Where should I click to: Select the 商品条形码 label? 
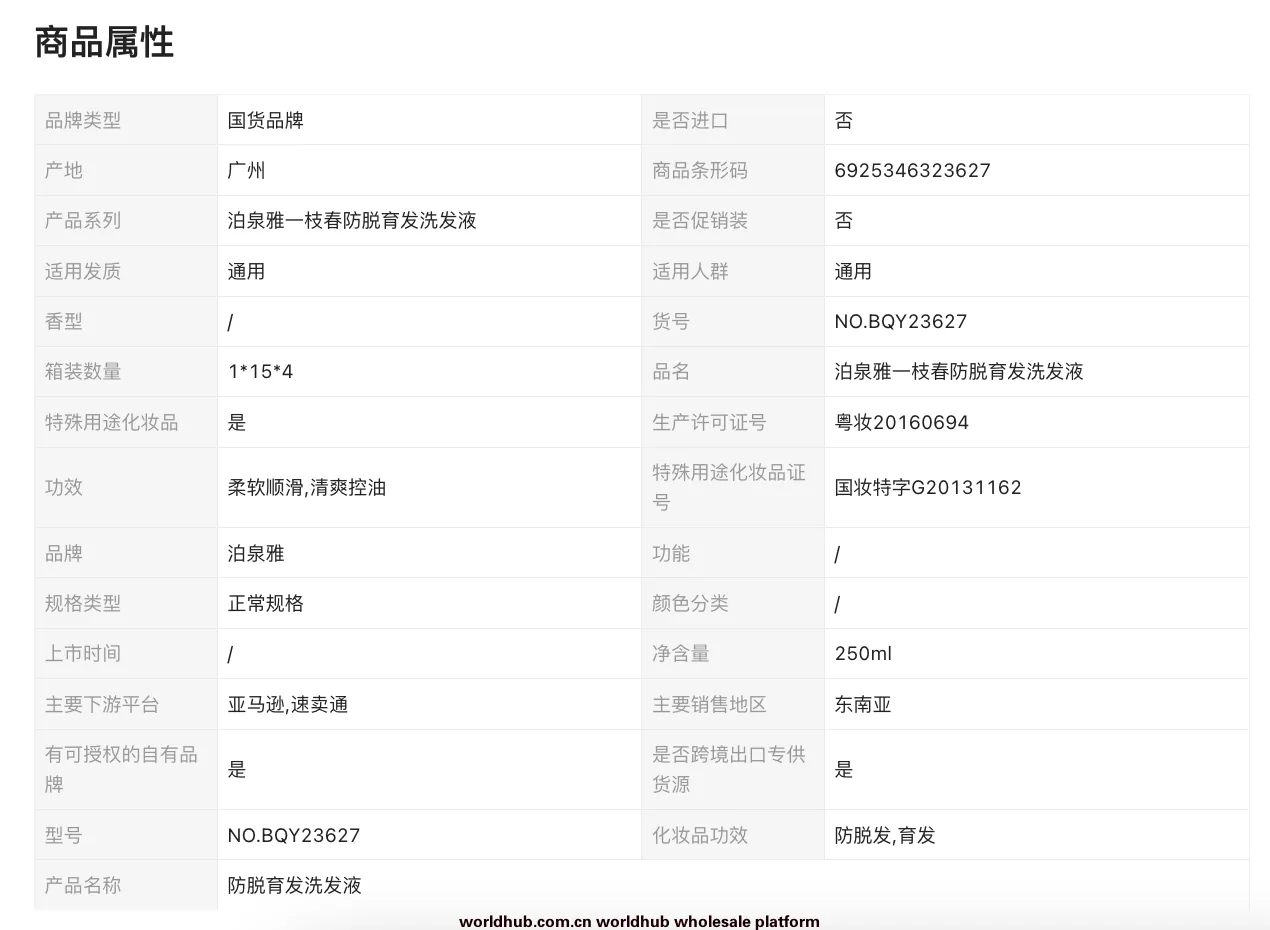click(x=700, y=170)
